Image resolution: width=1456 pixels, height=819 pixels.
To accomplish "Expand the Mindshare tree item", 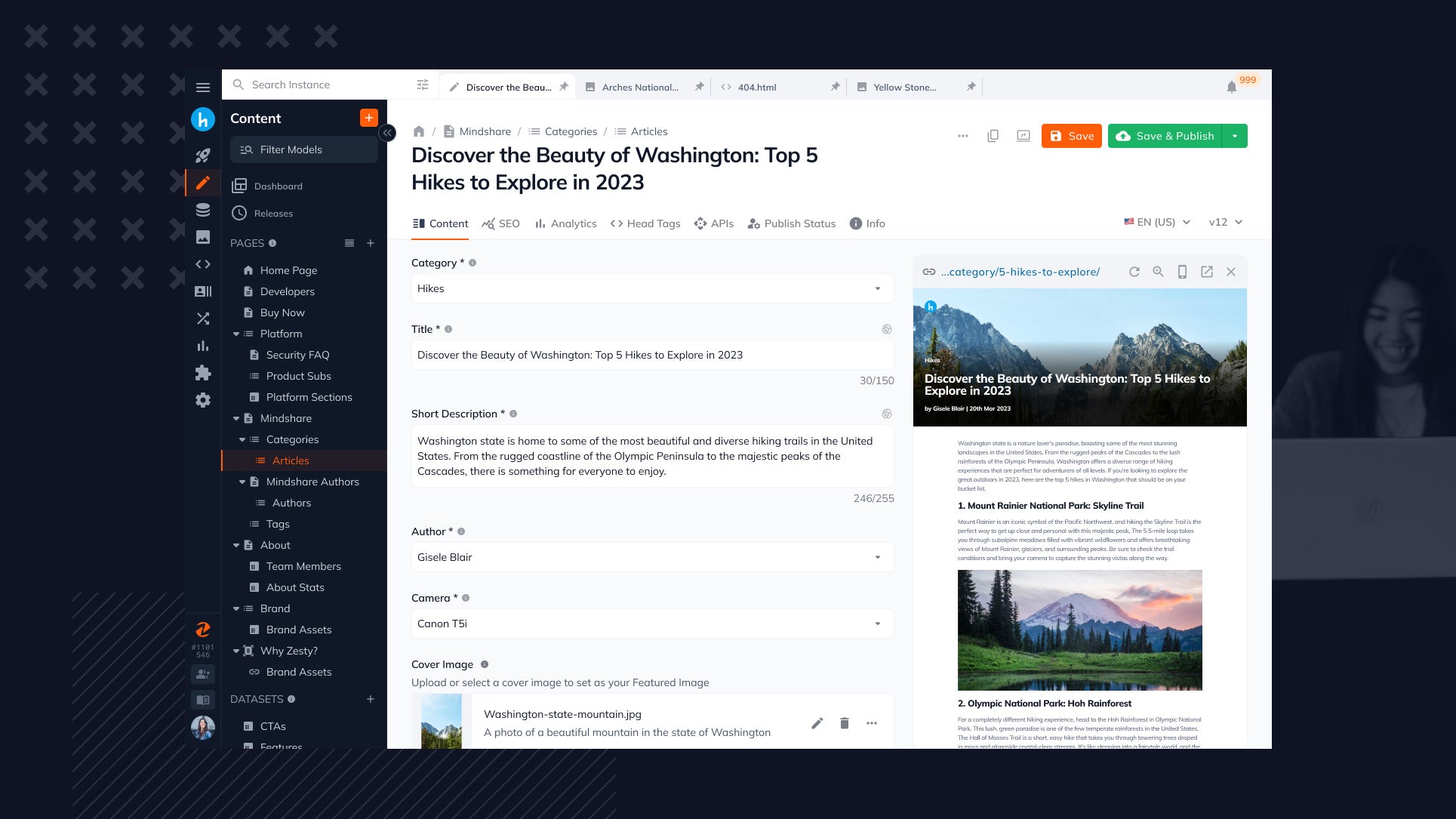I will (x=237, y=418).
